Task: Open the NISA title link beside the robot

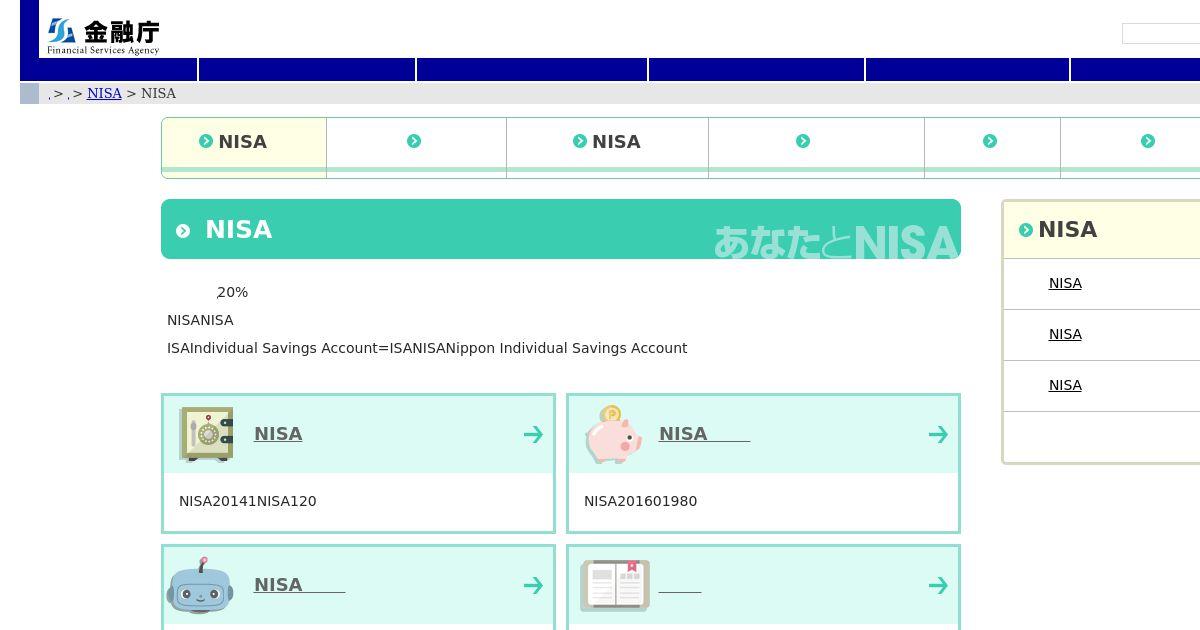Action: point(299,585)
